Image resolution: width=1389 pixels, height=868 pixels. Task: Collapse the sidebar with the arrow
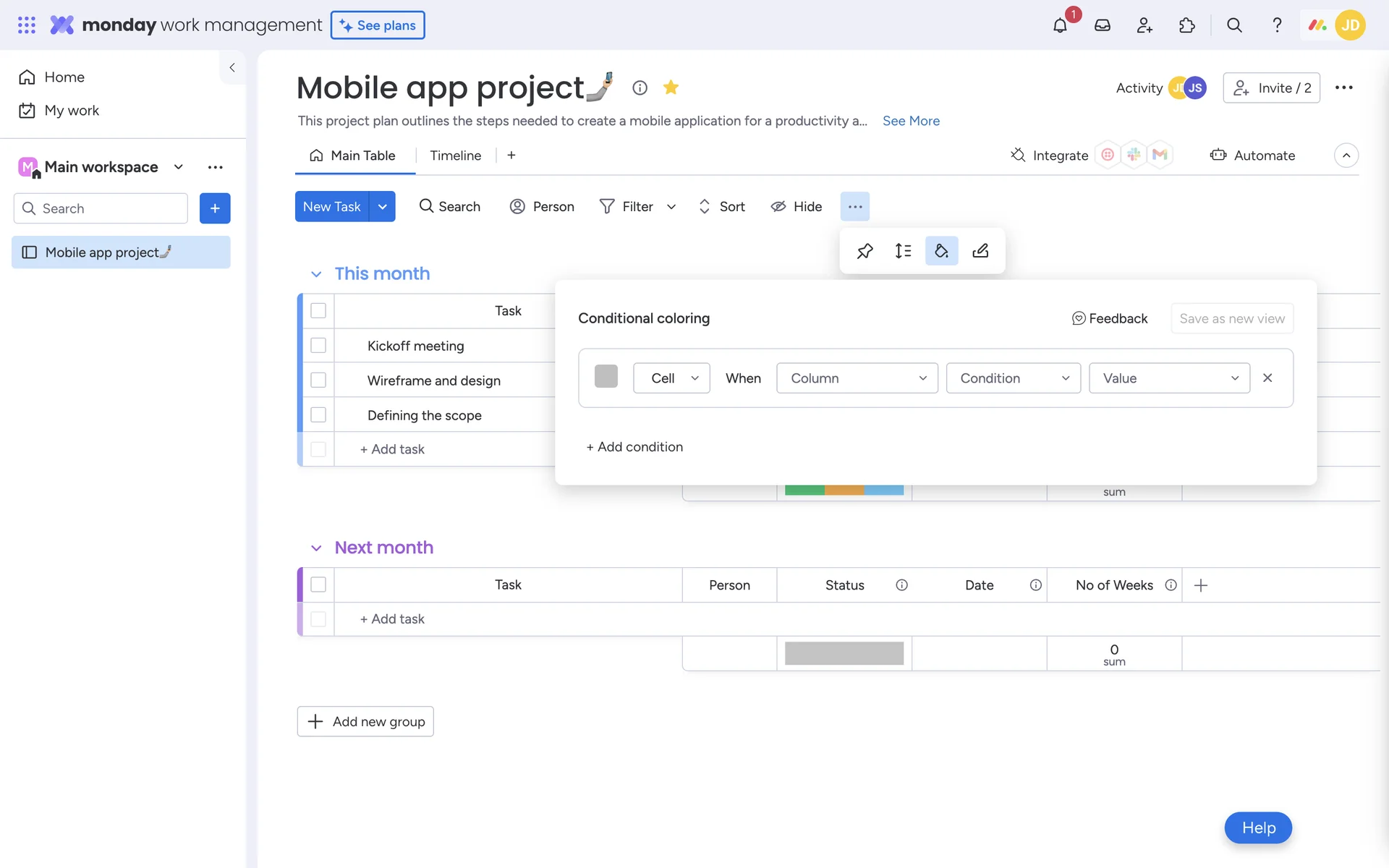coord(232,67)
